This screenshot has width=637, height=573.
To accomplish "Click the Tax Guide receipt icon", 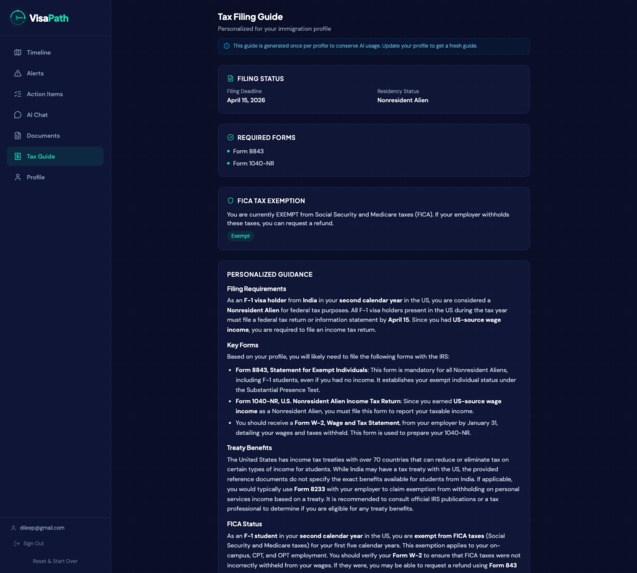I will click(17, 156).
